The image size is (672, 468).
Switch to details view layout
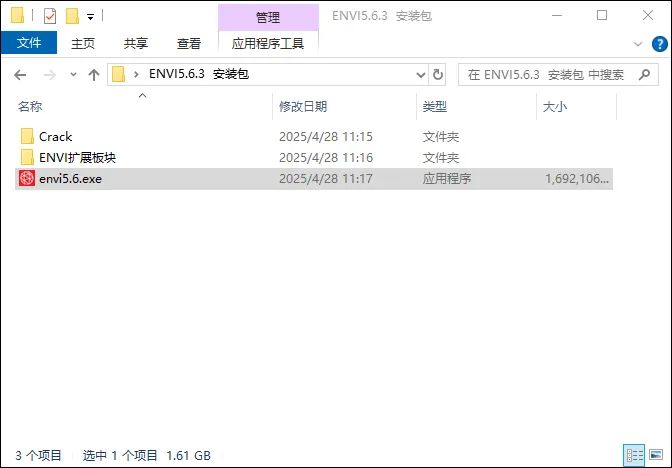(634, 455)
